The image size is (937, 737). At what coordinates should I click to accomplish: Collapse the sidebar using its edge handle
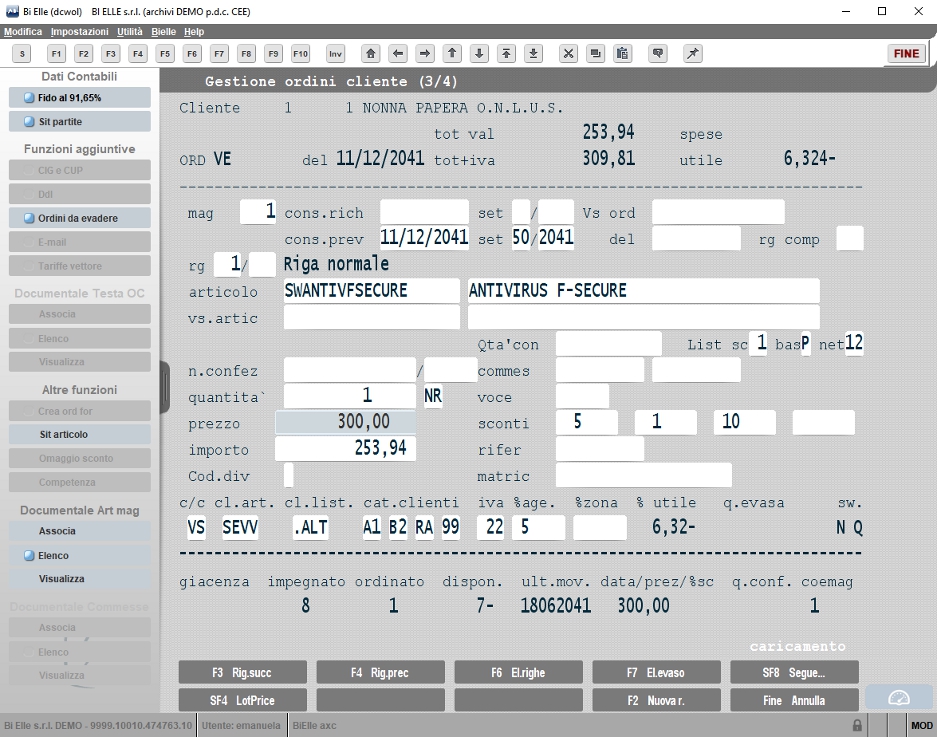165,387
